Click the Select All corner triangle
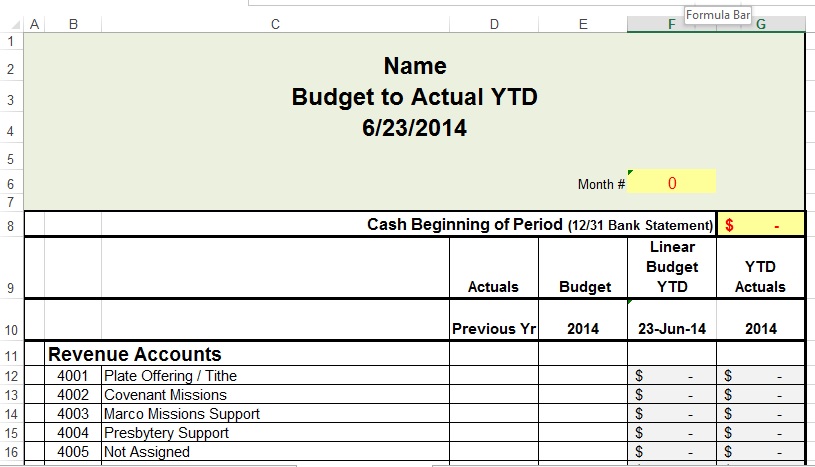 pos(16,24)
